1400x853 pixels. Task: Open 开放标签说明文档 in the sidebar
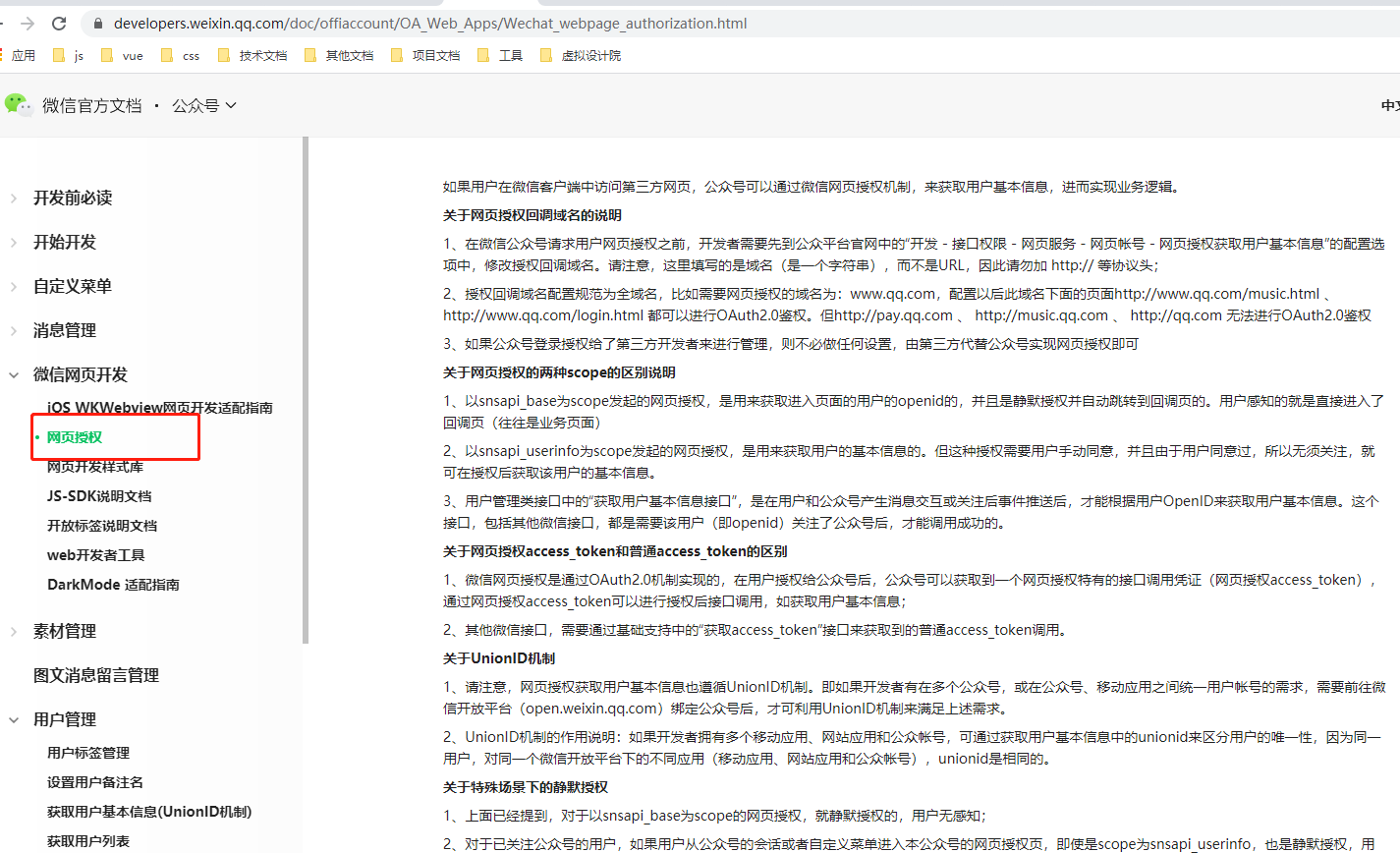(x=102, y=526)
